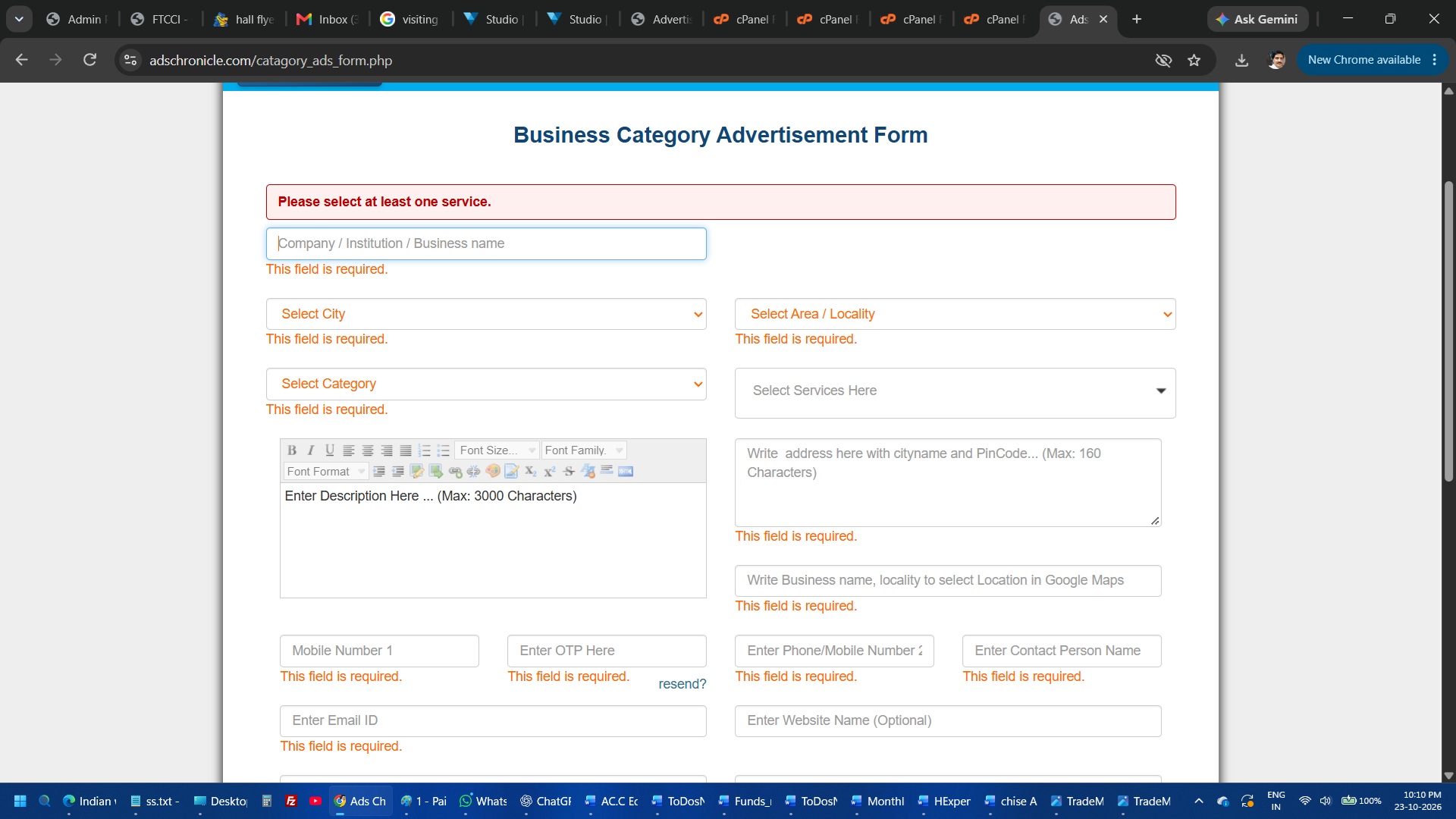Open the Select City dropdown

coord(486,314)
